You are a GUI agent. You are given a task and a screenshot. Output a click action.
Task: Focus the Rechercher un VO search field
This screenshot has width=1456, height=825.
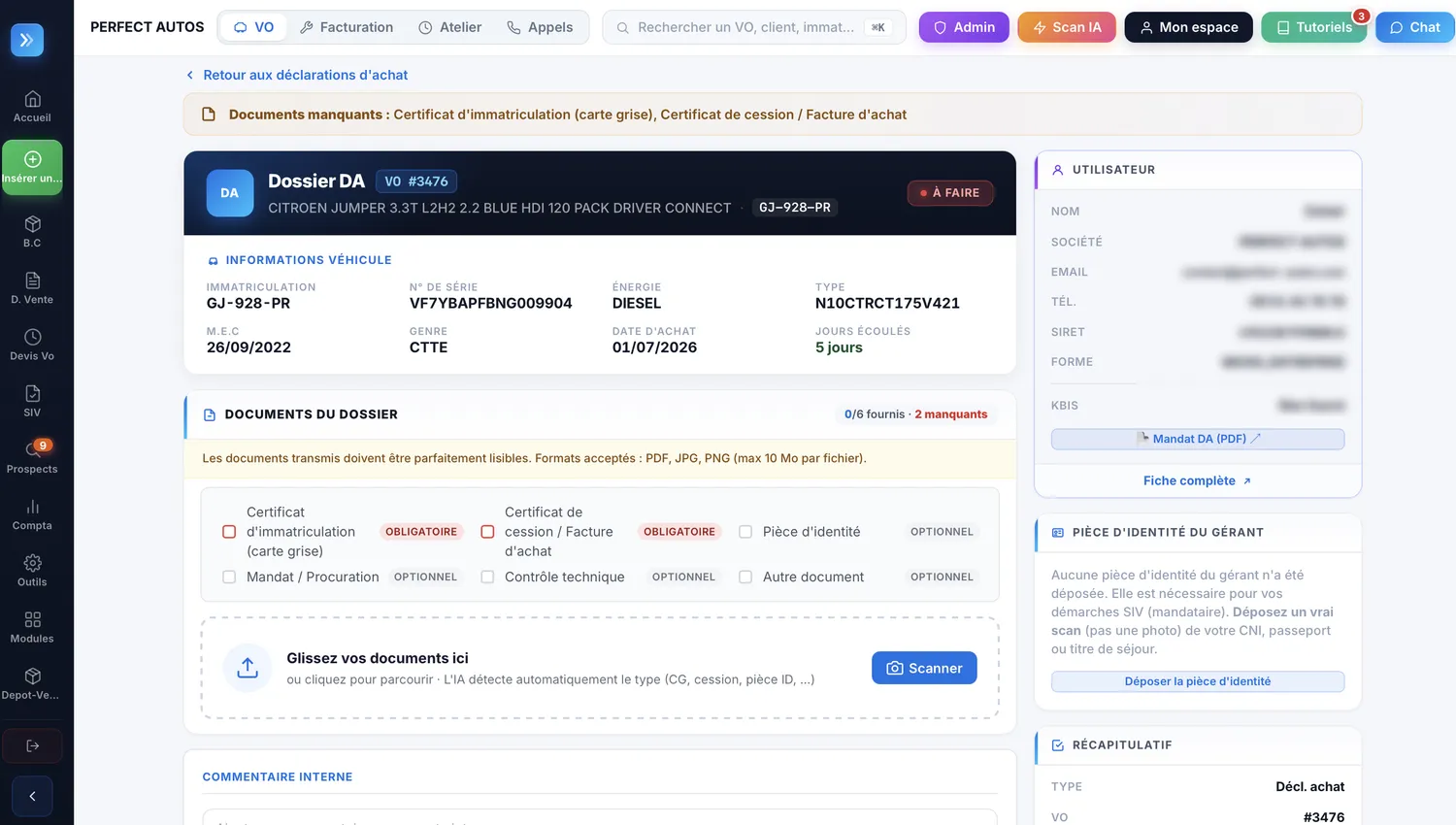click(754, 27)
